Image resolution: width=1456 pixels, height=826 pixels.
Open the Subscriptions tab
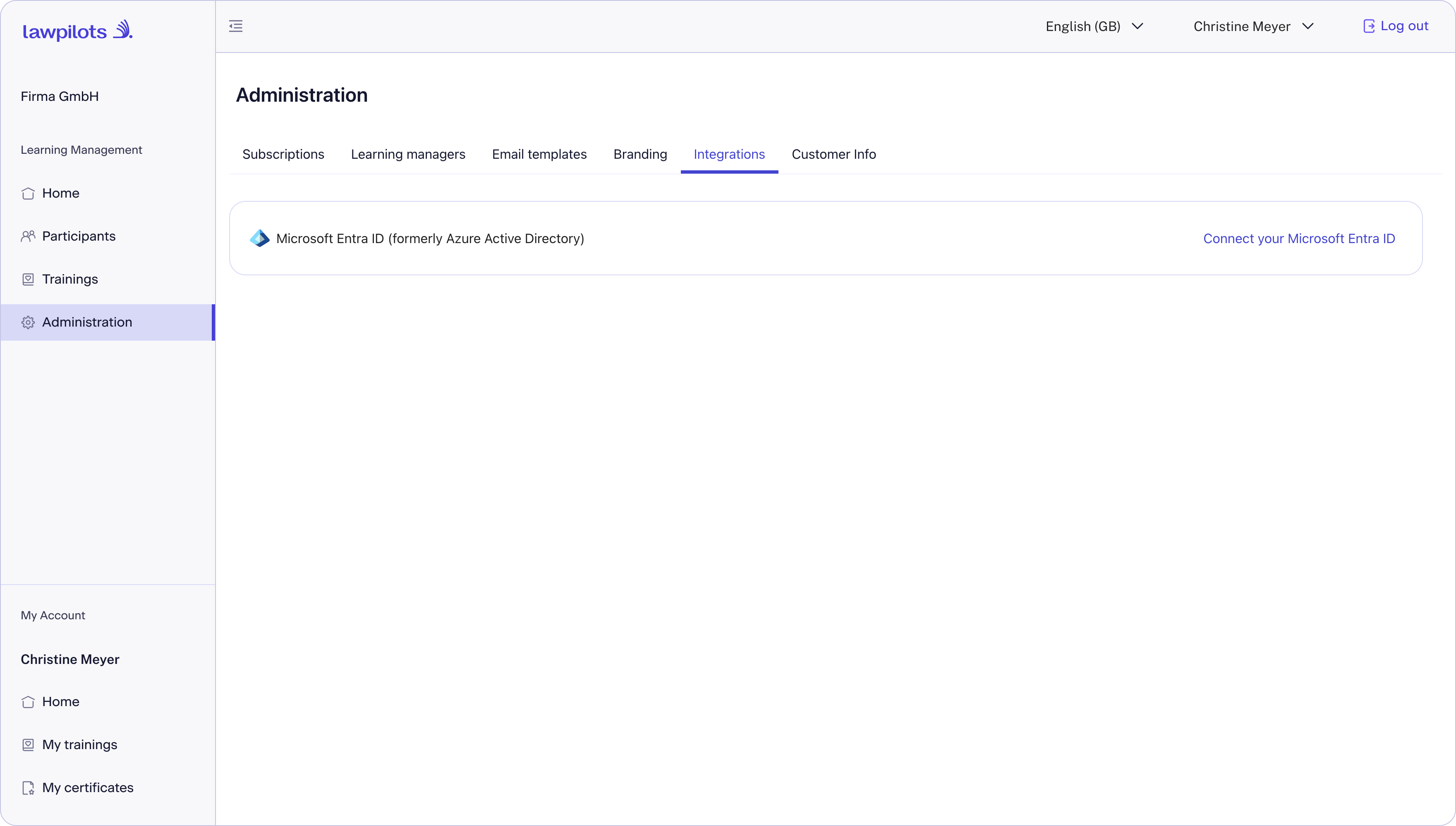pos(283,154)
